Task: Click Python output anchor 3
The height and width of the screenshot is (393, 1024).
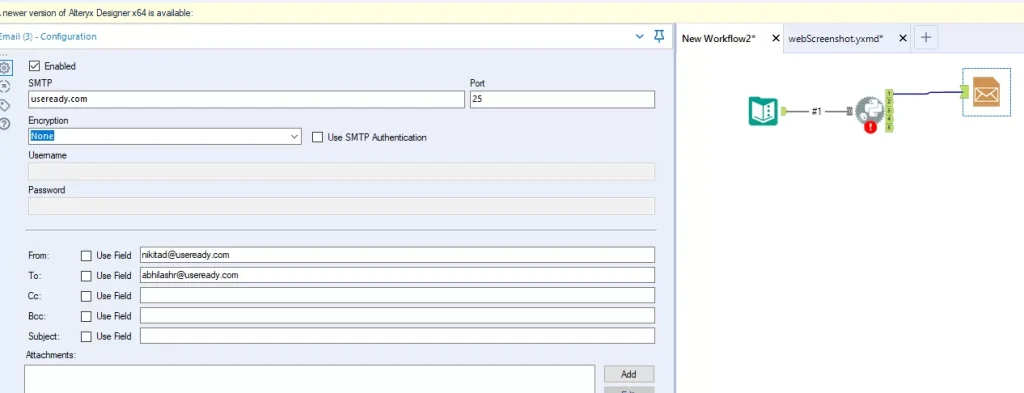Action: pyautogui.click(x=889, y=110)
